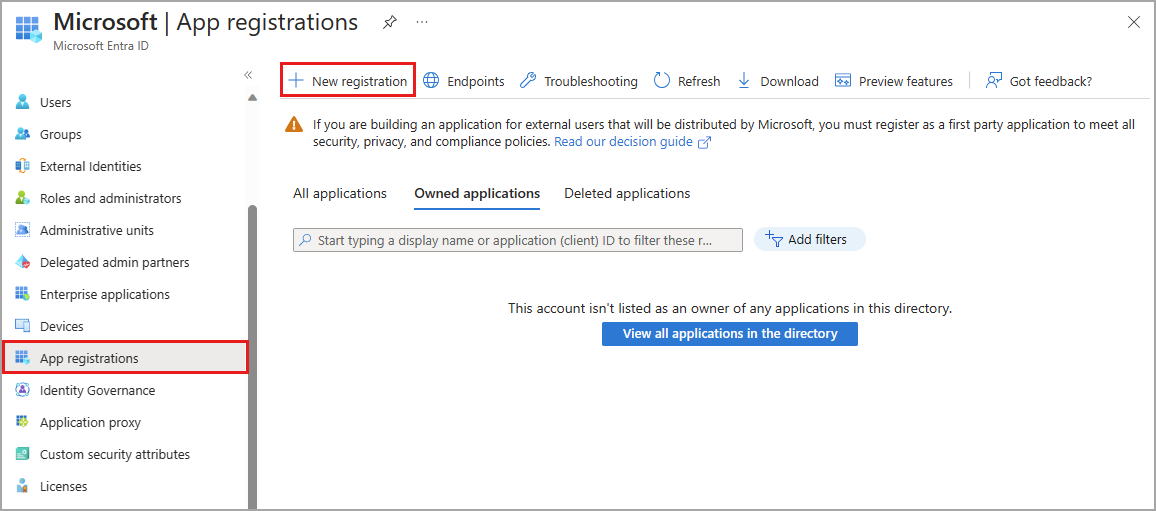Open Preview features
The height and width of the screenshot is (511, 1156).
point(894,81)
